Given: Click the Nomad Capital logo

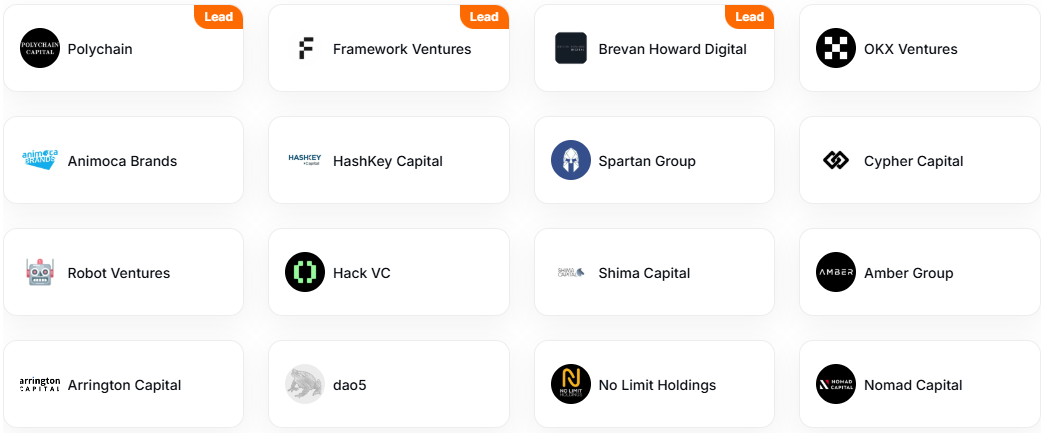Looking at the screenshot, I should click(x=836, y=384).
